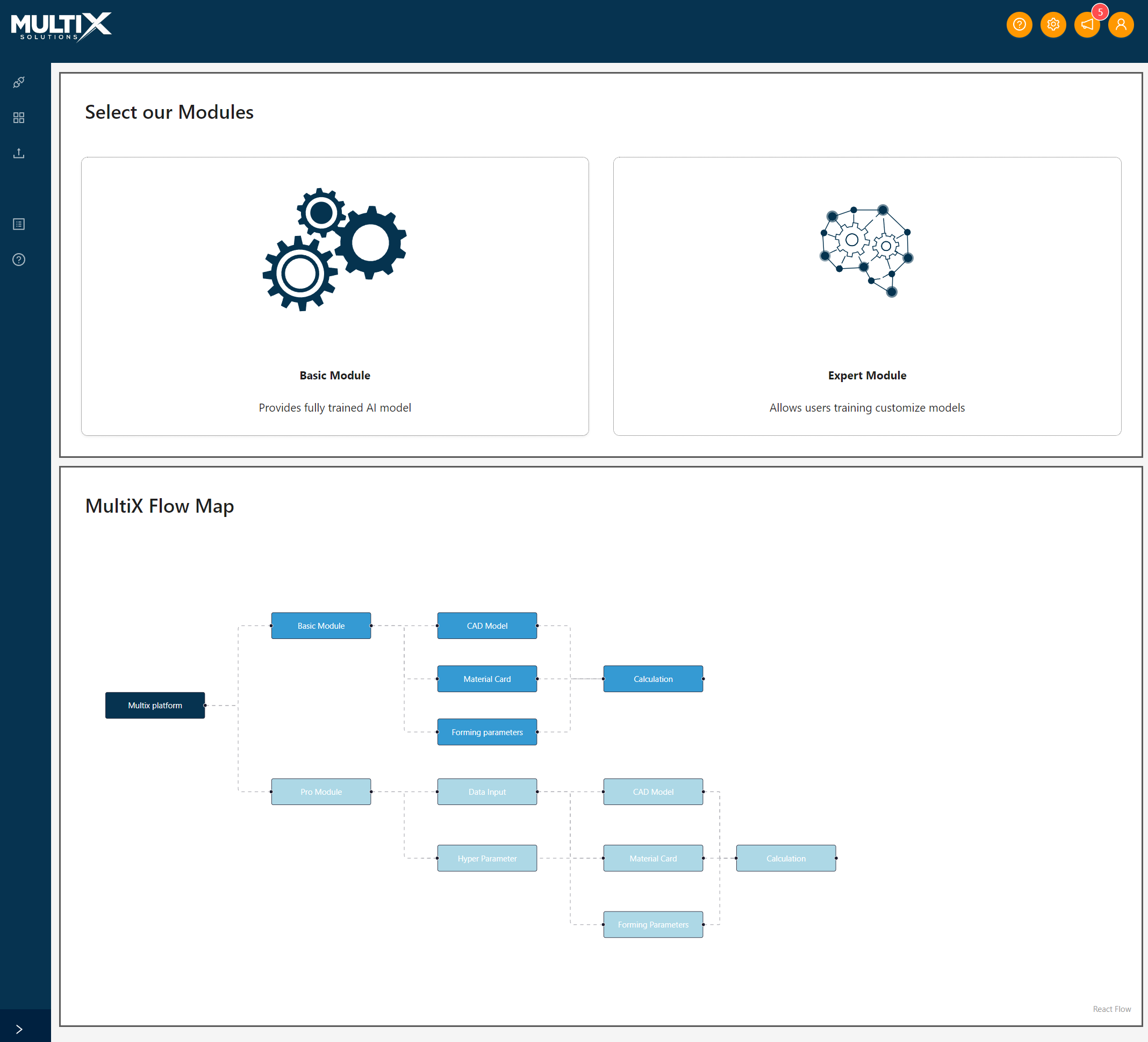
Task: Open the React Flow attribution link
Action: [1111, 1008]
